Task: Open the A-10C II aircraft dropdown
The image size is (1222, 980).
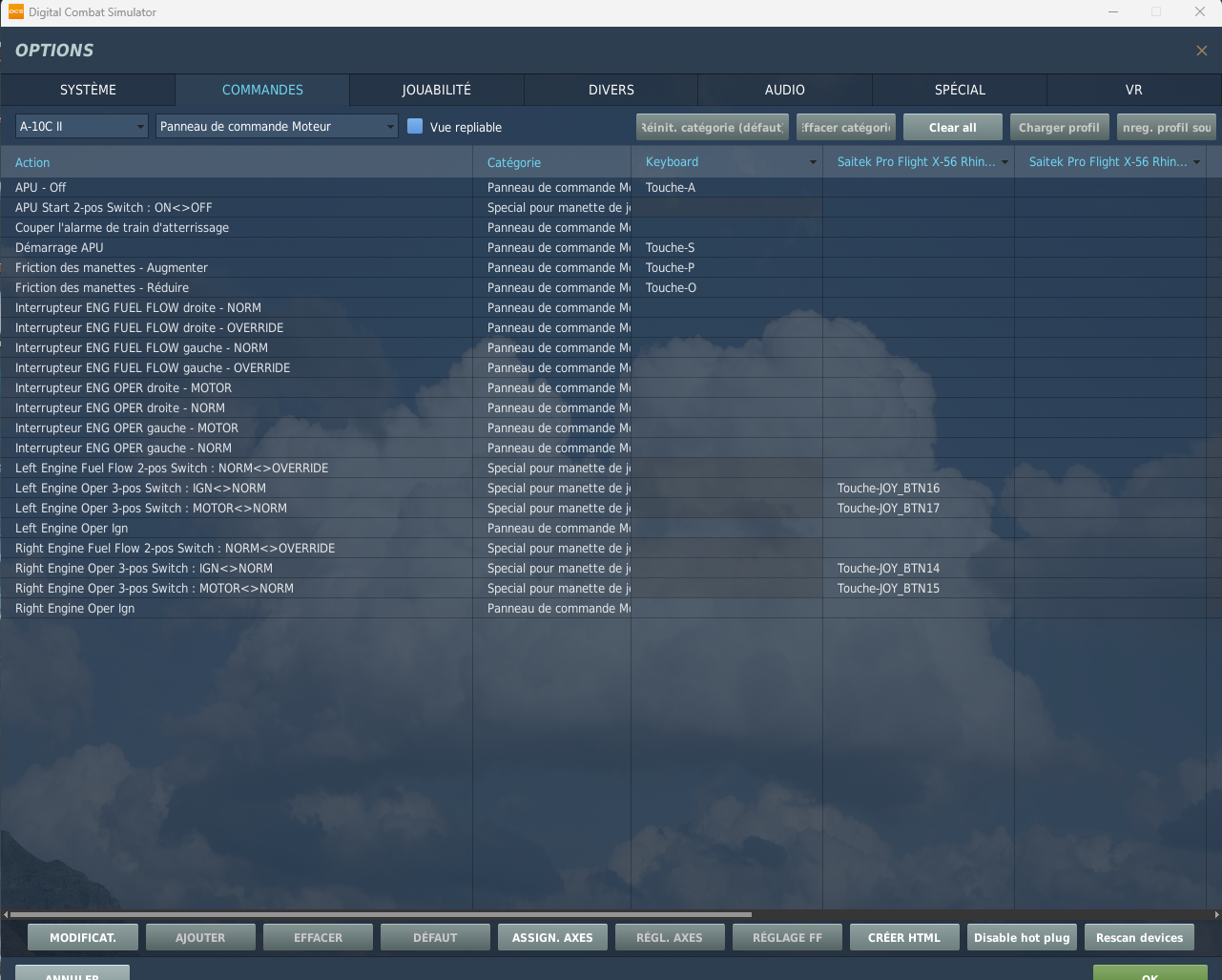Action: pyautogui.click(x=82, y=126)
